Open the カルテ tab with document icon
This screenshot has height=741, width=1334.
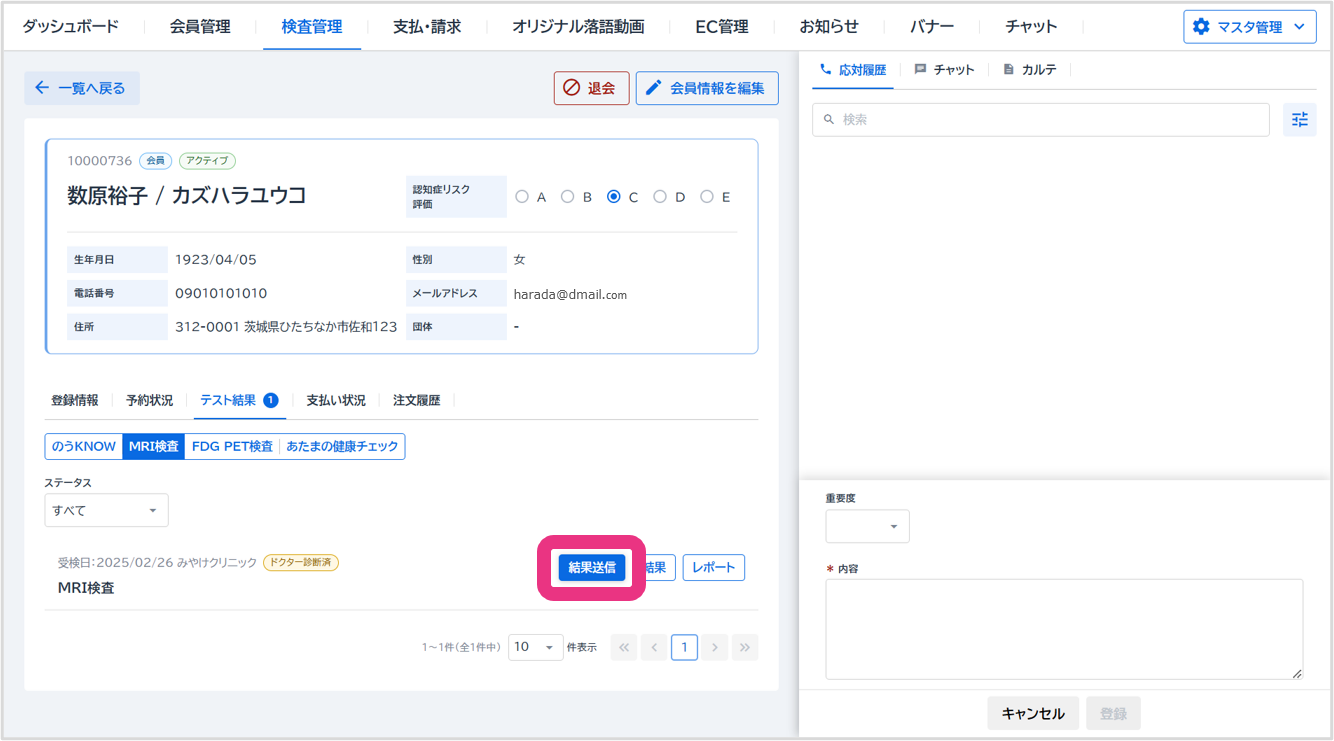[1029, 70]
